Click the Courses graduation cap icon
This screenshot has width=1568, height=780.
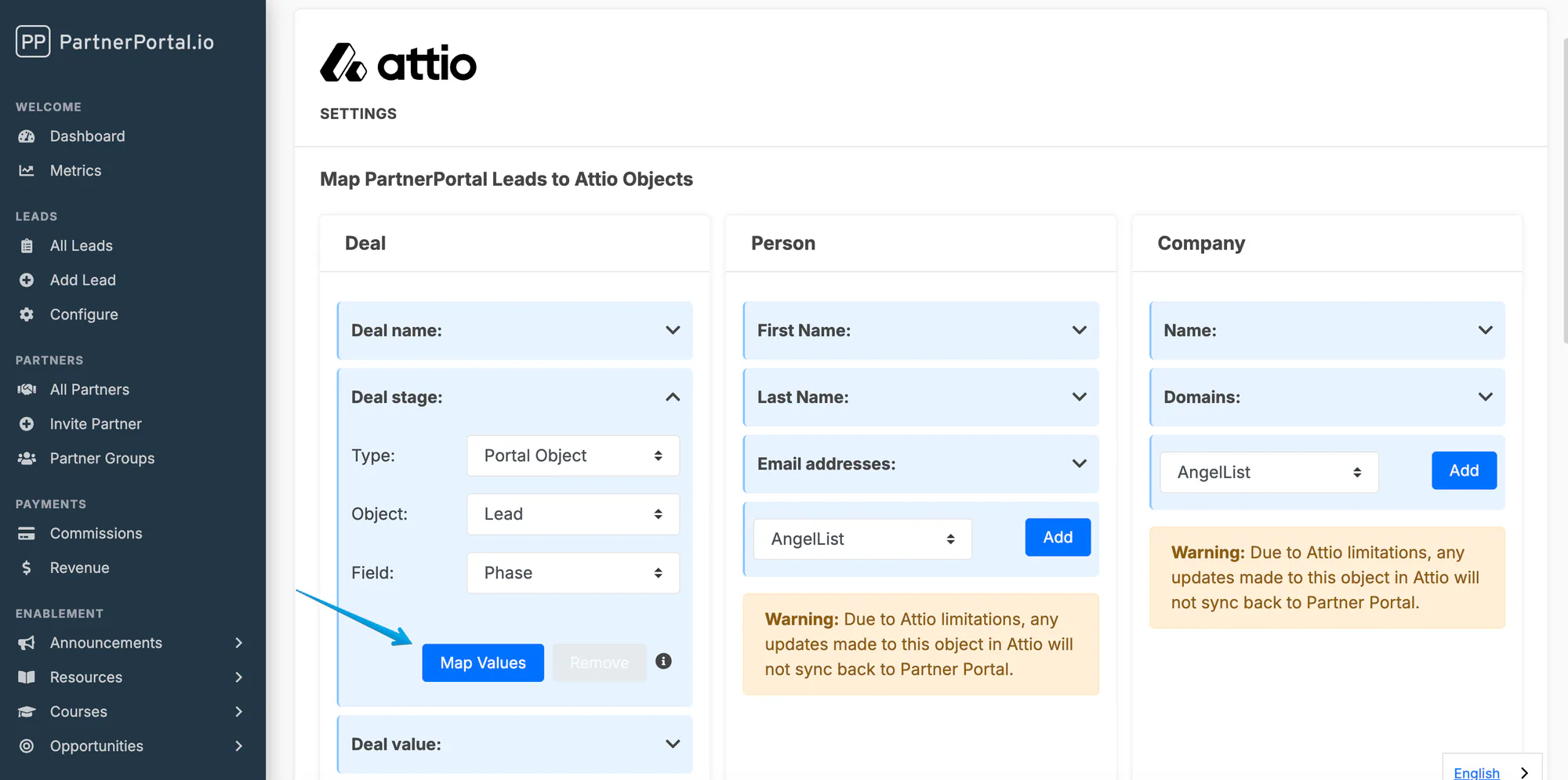pos(27,712)
